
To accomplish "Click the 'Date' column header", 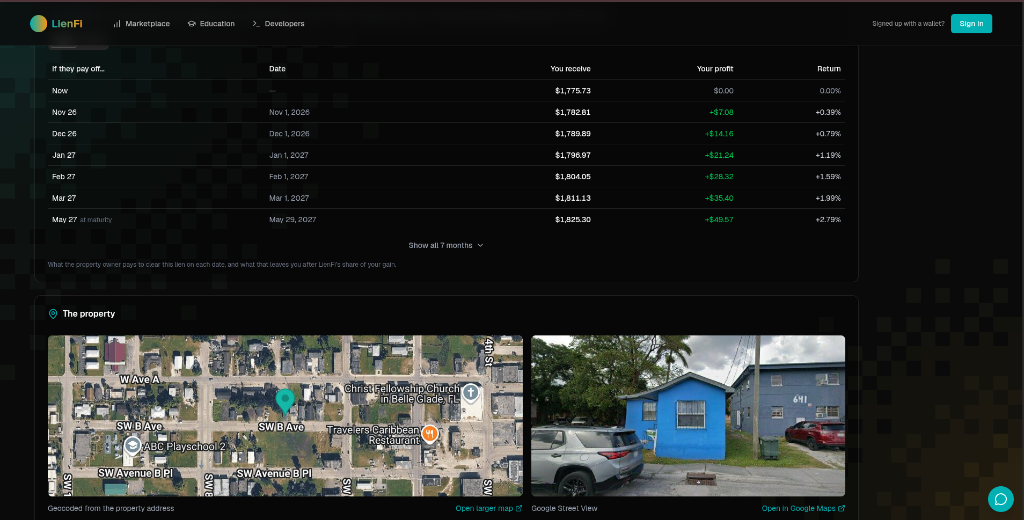I will click(277, 69).
